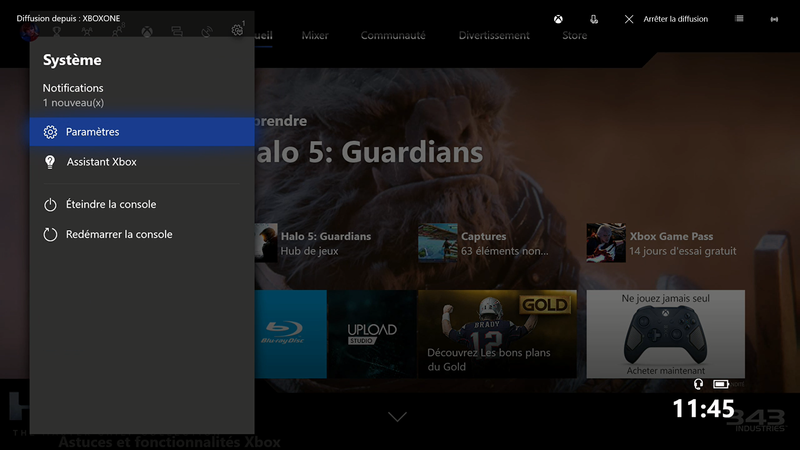The image size is (800, 450).
Task: Expand more content with the down chevron
Action: pos(397,417)
